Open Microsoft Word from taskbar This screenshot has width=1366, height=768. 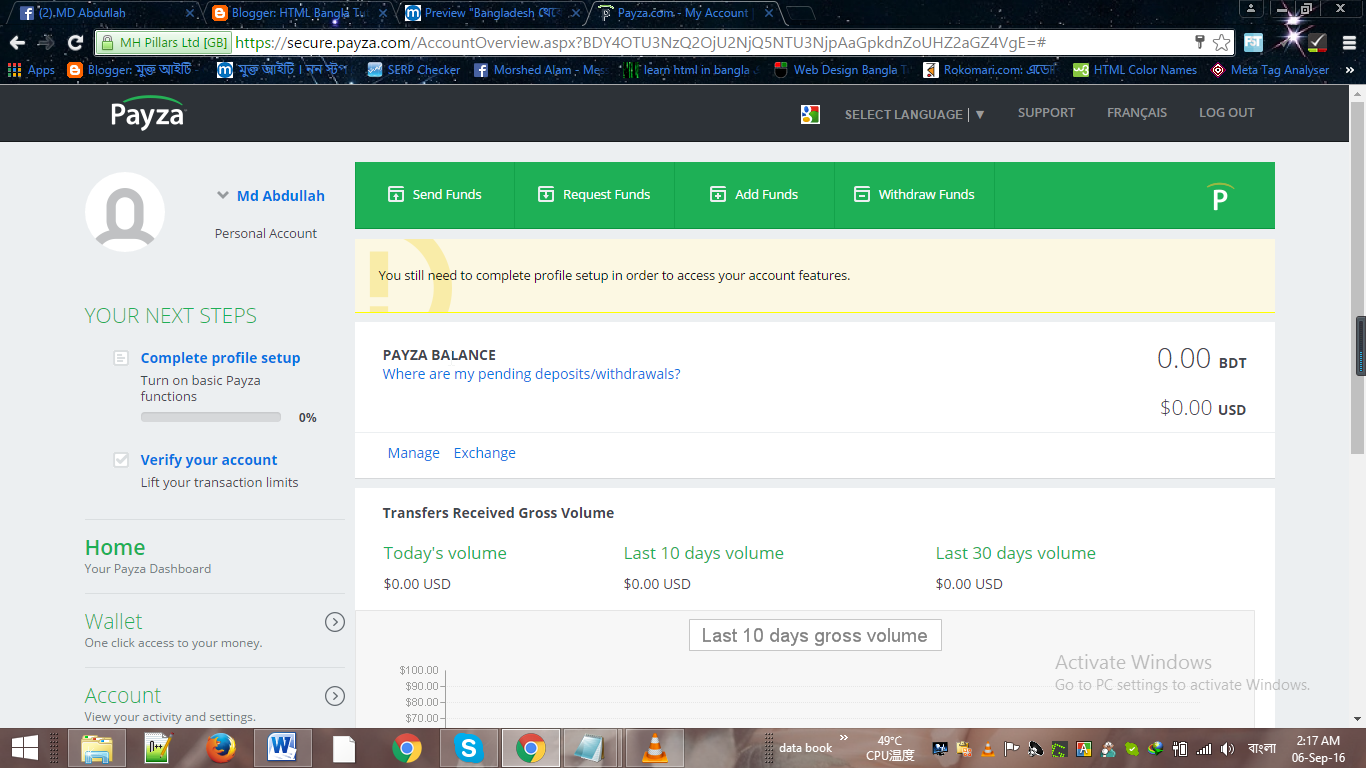(x=282, y=748)
